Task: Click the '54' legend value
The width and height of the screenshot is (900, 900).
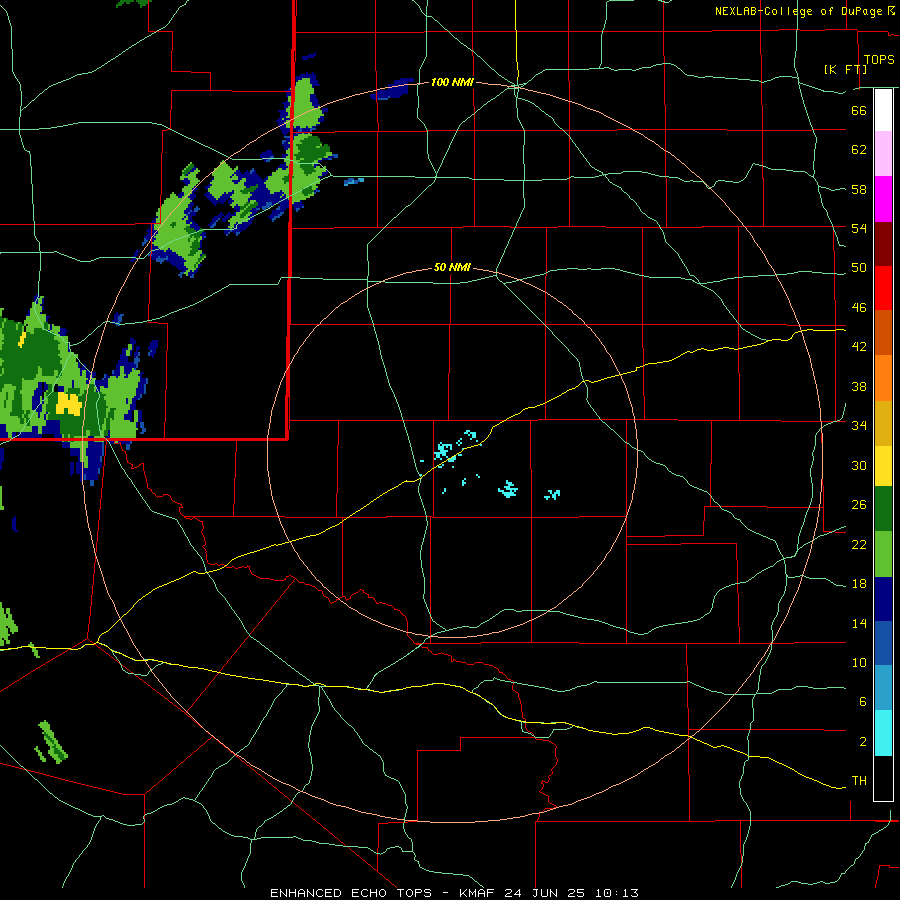Action: pyautogui.click(x=859, y=228)
